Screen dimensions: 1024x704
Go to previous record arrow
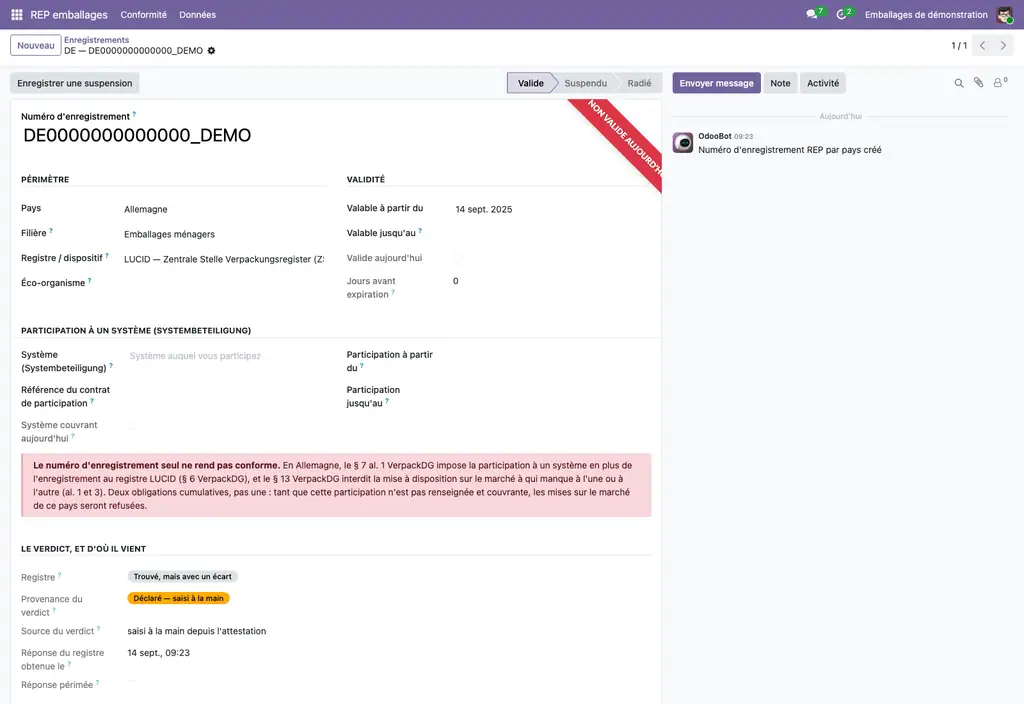pos(983,45)
